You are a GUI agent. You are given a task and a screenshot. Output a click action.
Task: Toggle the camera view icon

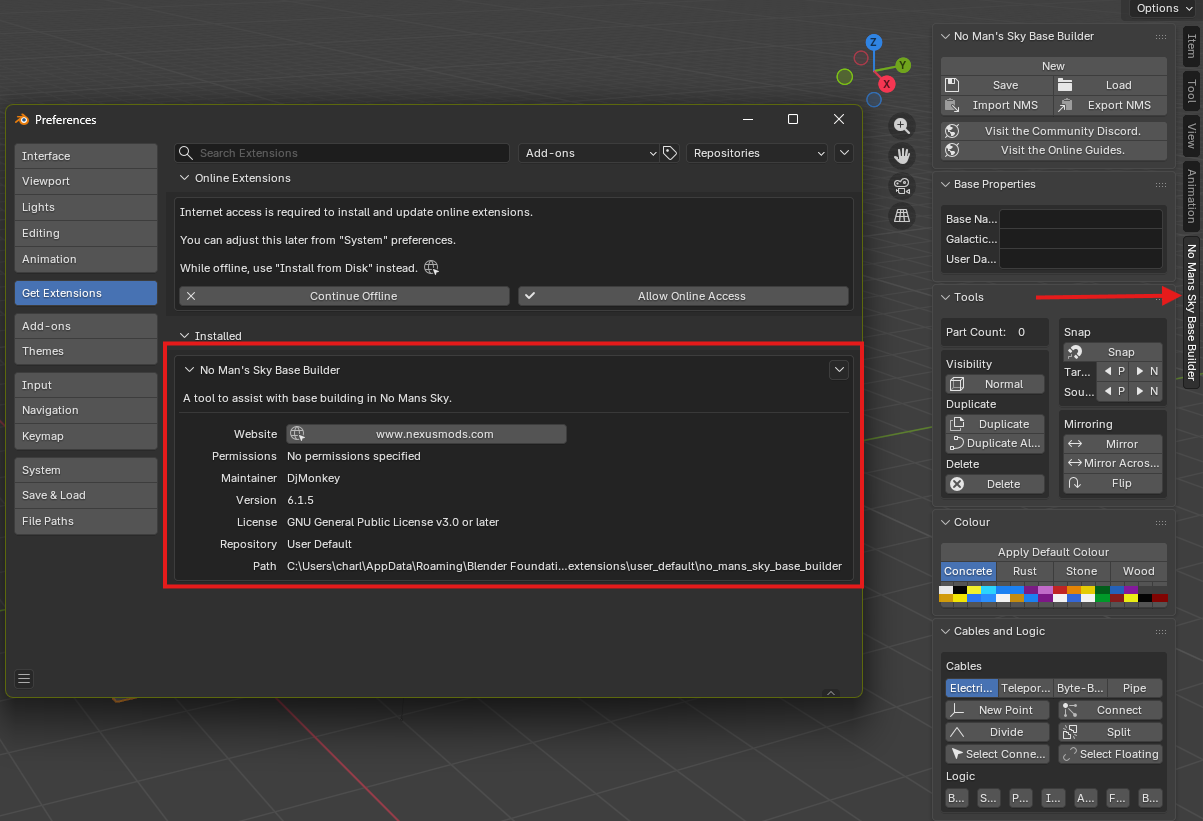click(x=902, y=186)
